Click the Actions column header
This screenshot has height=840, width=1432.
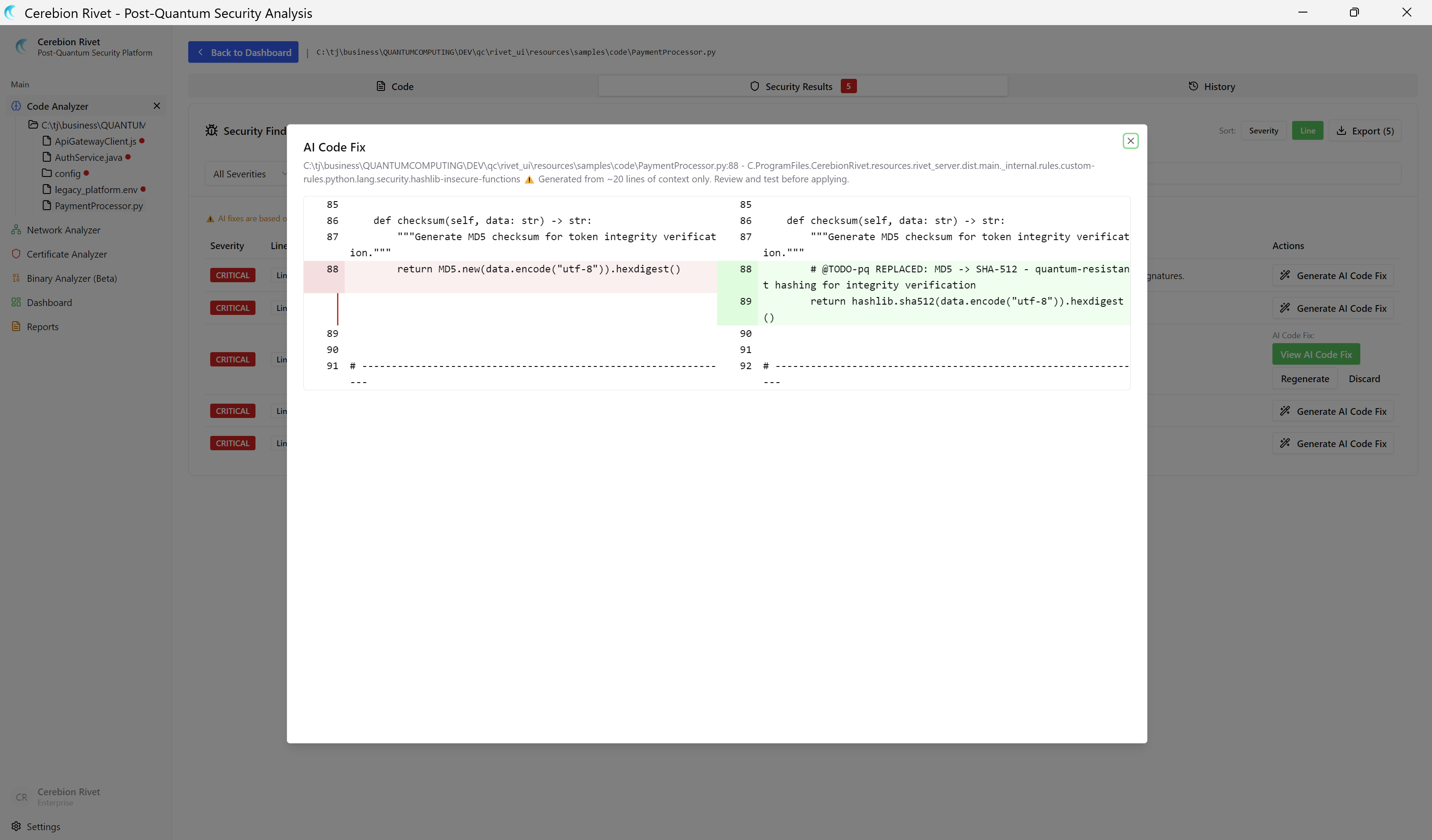[x=1288, y=246]
